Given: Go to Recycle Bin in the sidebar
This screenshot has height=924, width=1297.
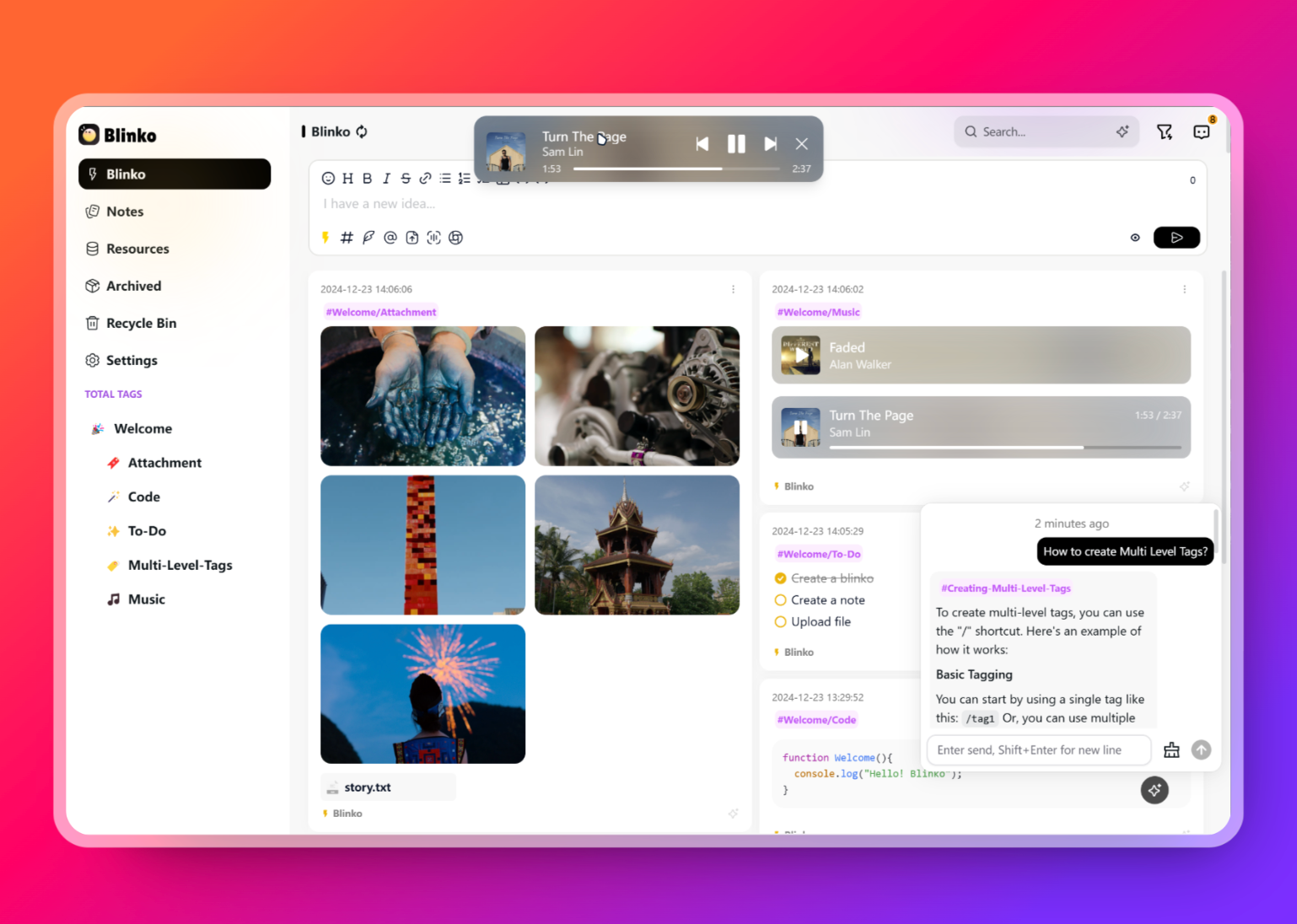Looking at the screenshot, I should pos(141,323).
